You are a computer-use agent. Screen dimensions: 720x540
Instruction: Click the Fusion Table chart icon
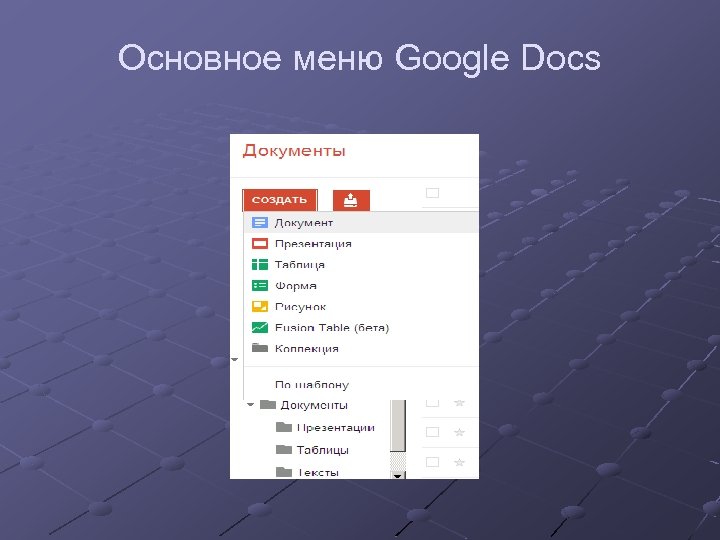click(x=260, y=327)
